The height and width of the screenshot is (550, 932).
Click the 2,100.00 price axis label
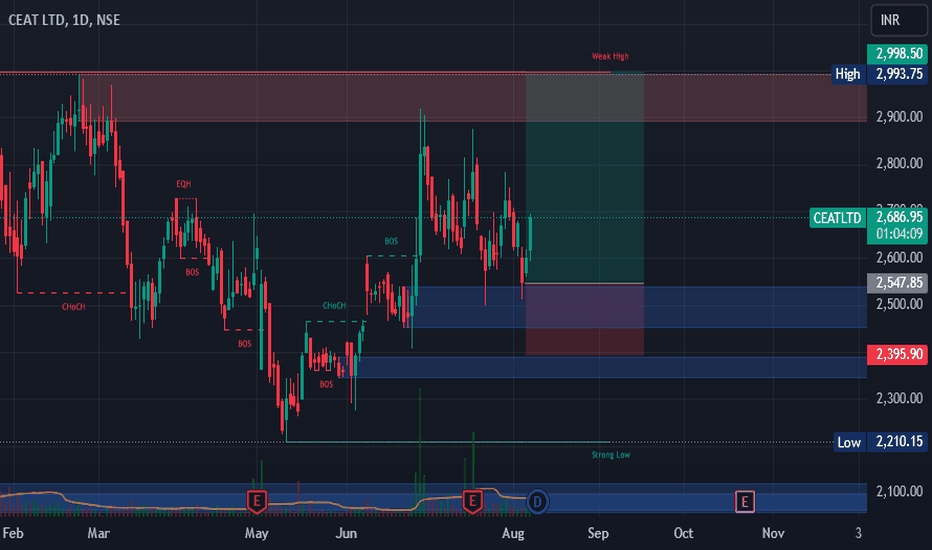(899, 491)
